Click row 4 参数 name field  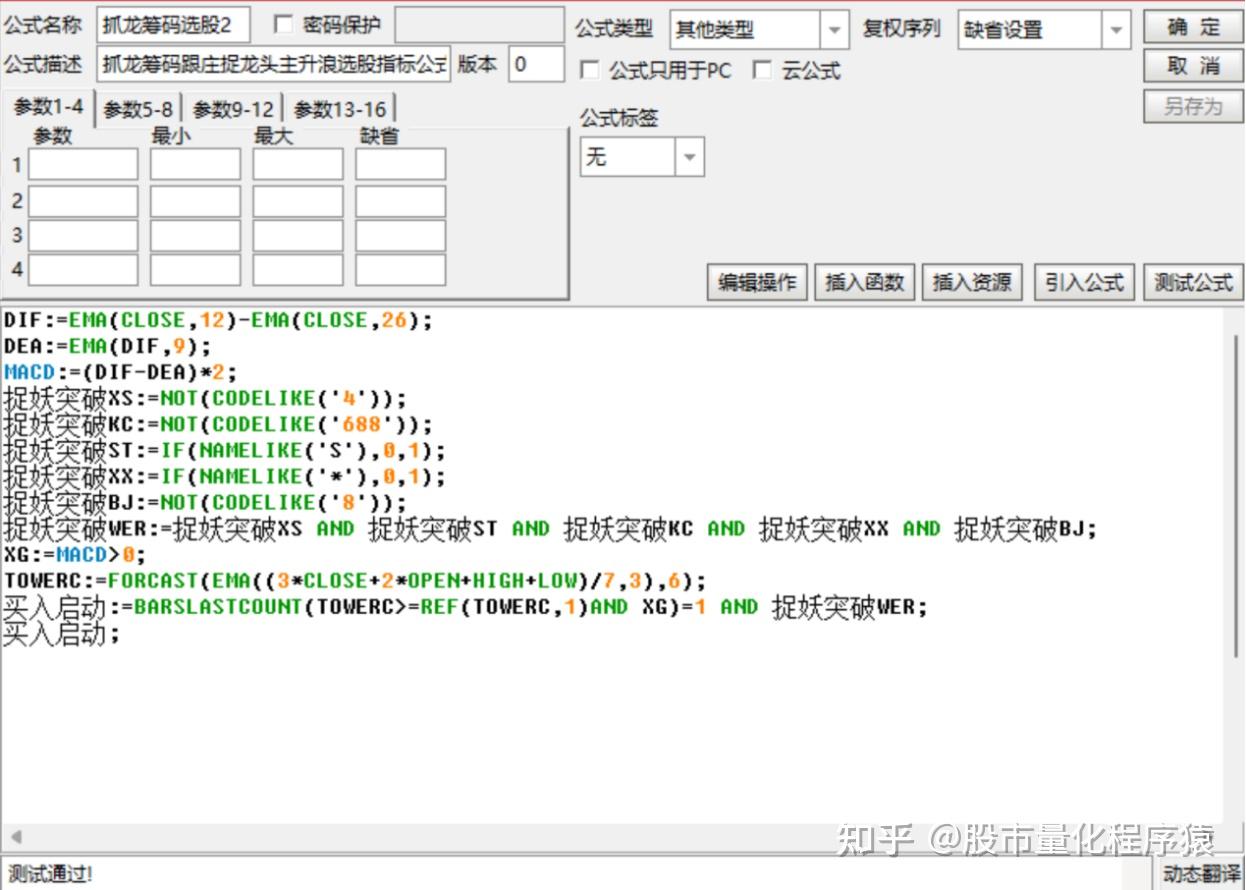click(83, 269)
